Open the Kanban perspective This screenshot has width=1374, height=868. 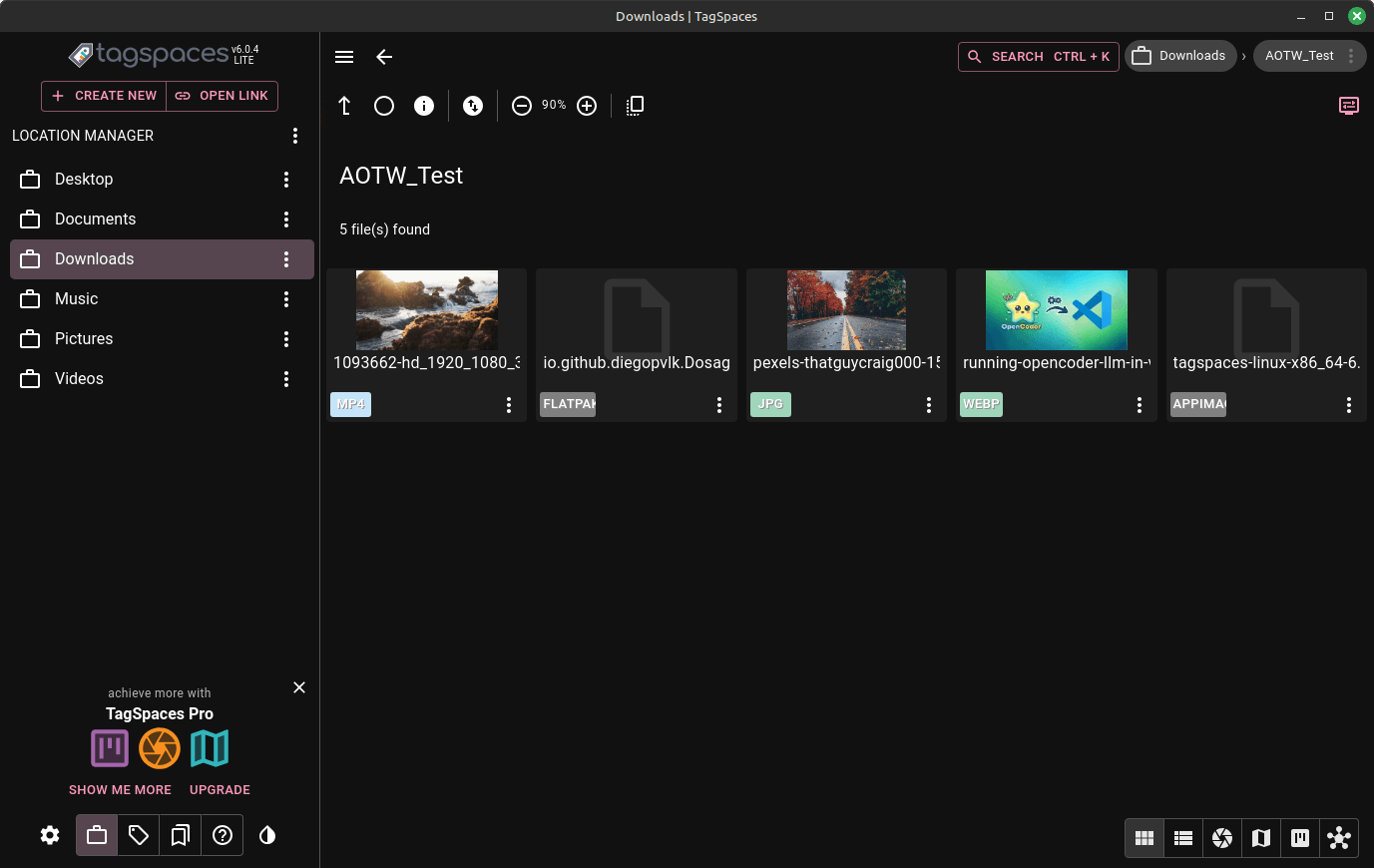click(1299, 838)
